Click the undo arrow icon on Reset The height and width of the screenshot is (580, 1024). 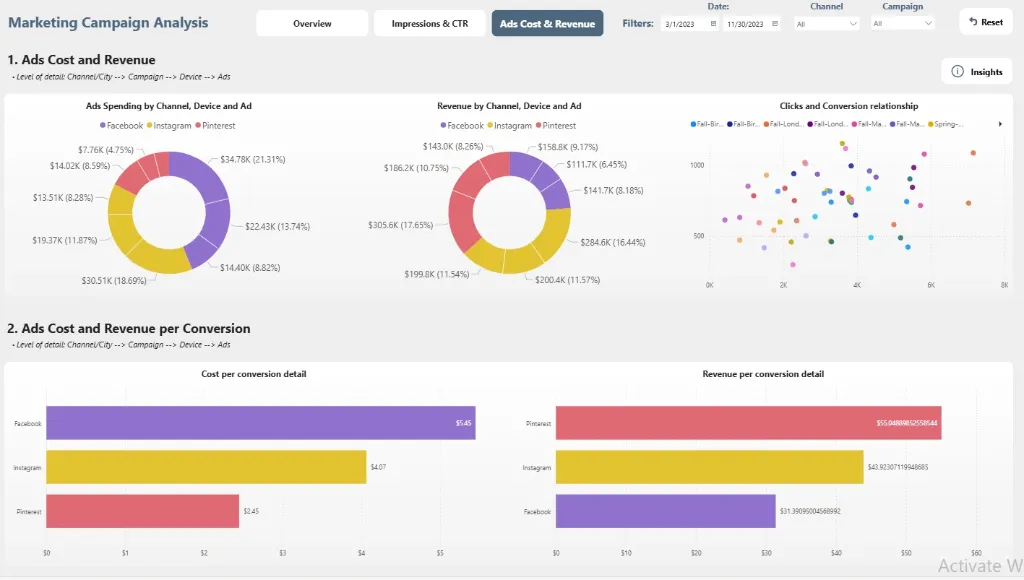[x=973, y=22]
